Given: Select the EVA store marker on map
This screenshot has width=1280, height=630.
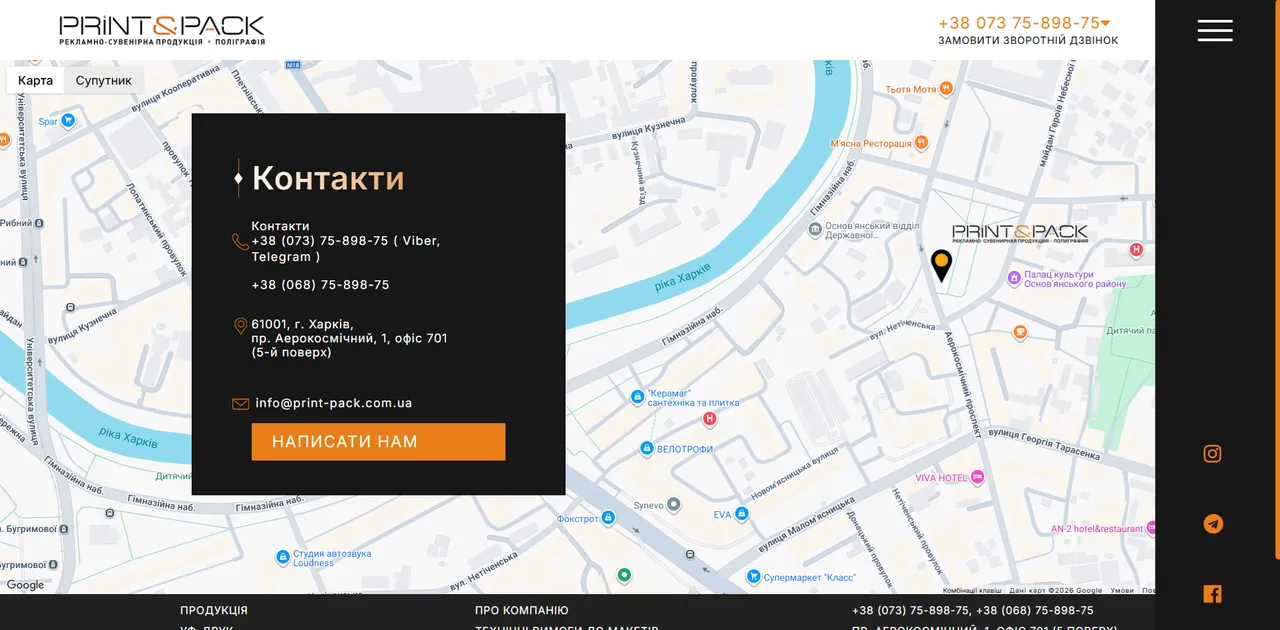Looking at the screenshot, I should click(741, 514).
